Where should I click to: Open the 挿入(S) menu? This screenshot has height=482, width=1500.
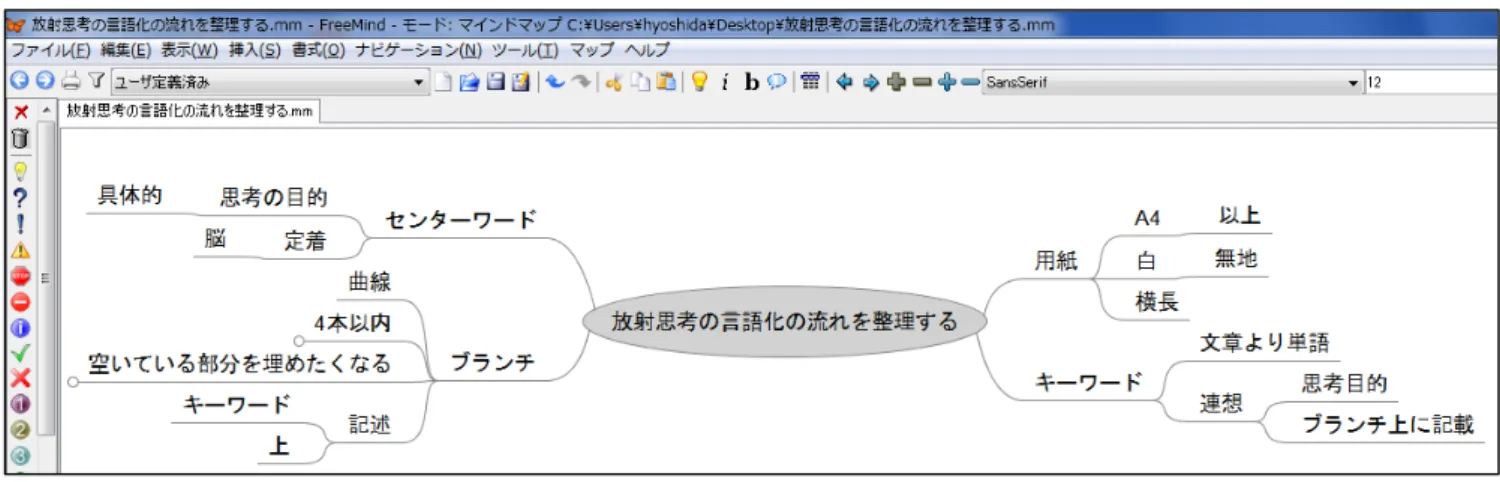click(254, 50)
